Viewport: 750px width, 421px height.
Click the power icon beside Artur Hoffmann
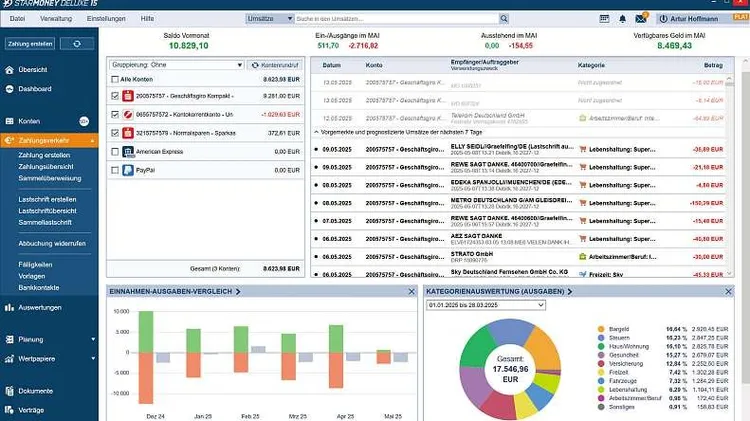[x=663, y=19]
